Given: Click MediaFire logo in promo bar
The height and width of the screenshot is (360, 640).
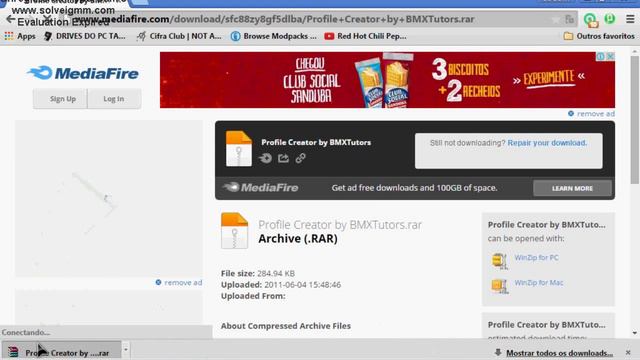Looking at the screenshot, I should click(x=260, y=188).
